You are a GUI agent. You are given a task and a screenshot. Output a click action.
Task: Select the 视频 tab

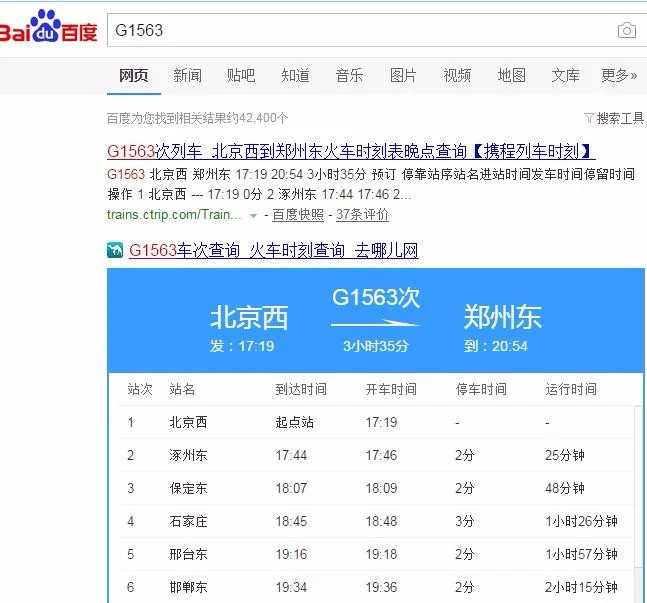click(457, 76)
